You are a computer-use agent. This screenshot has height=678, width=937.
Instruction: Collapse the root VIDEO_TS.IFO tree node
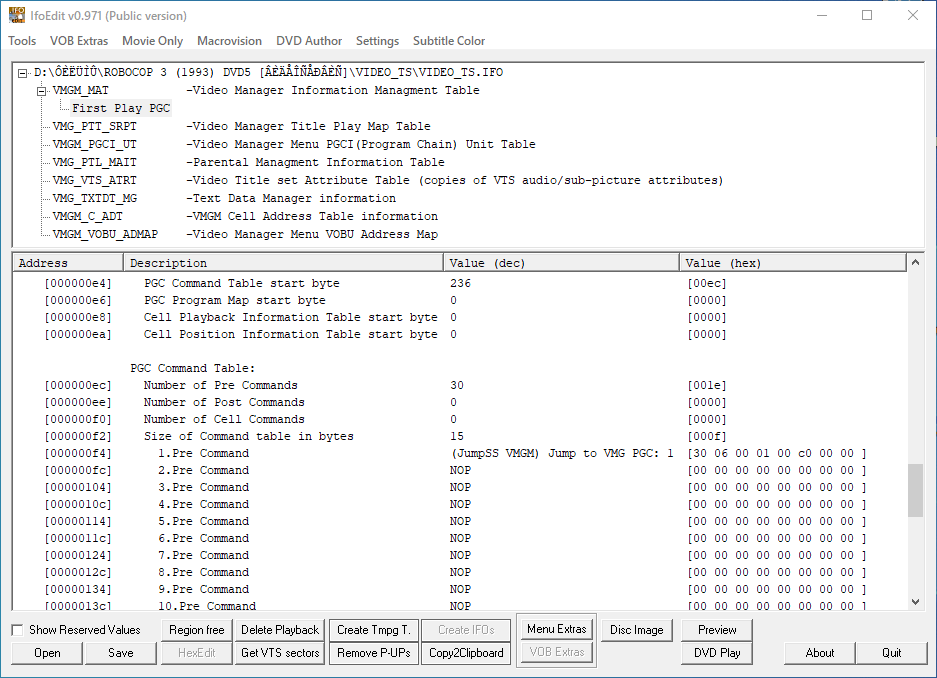pos(23,73)
